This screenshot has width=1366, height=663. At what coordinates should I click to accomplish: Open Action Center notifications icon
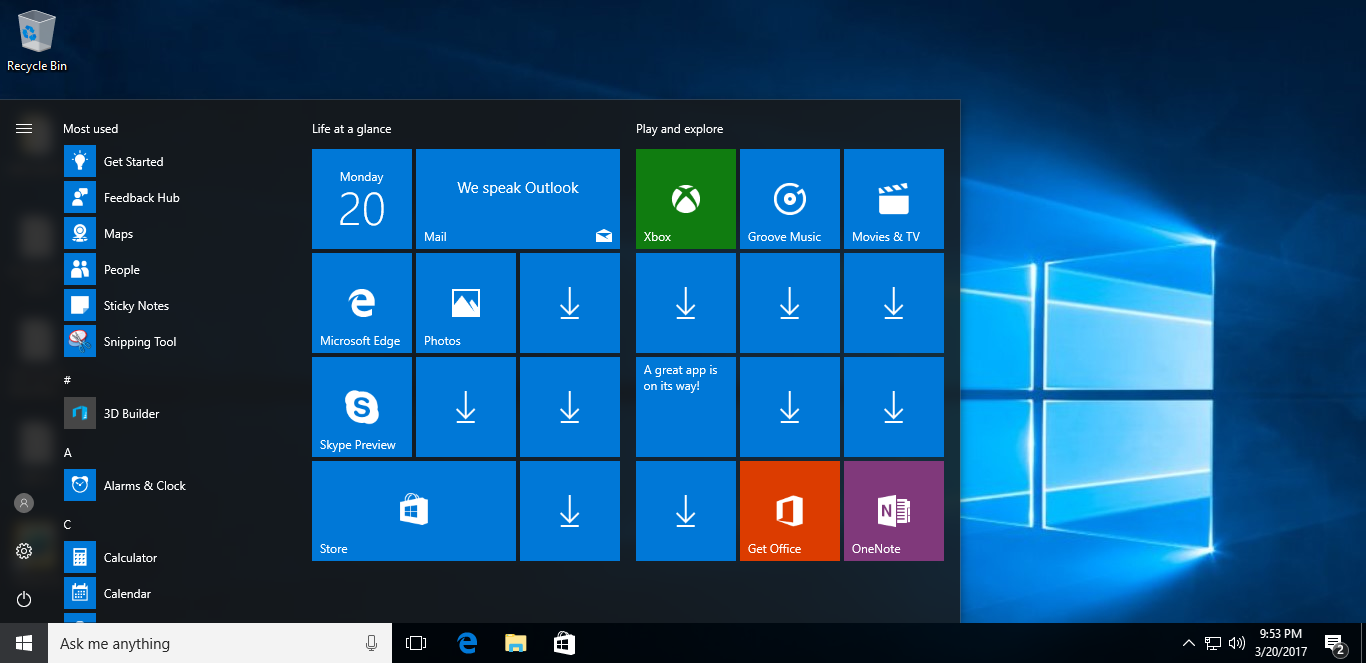(1334, 644)
